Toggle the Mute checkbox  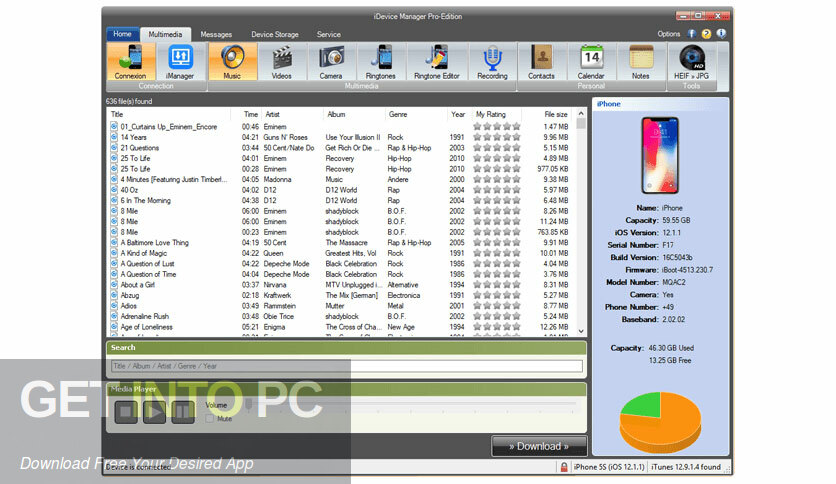(210, 419)
